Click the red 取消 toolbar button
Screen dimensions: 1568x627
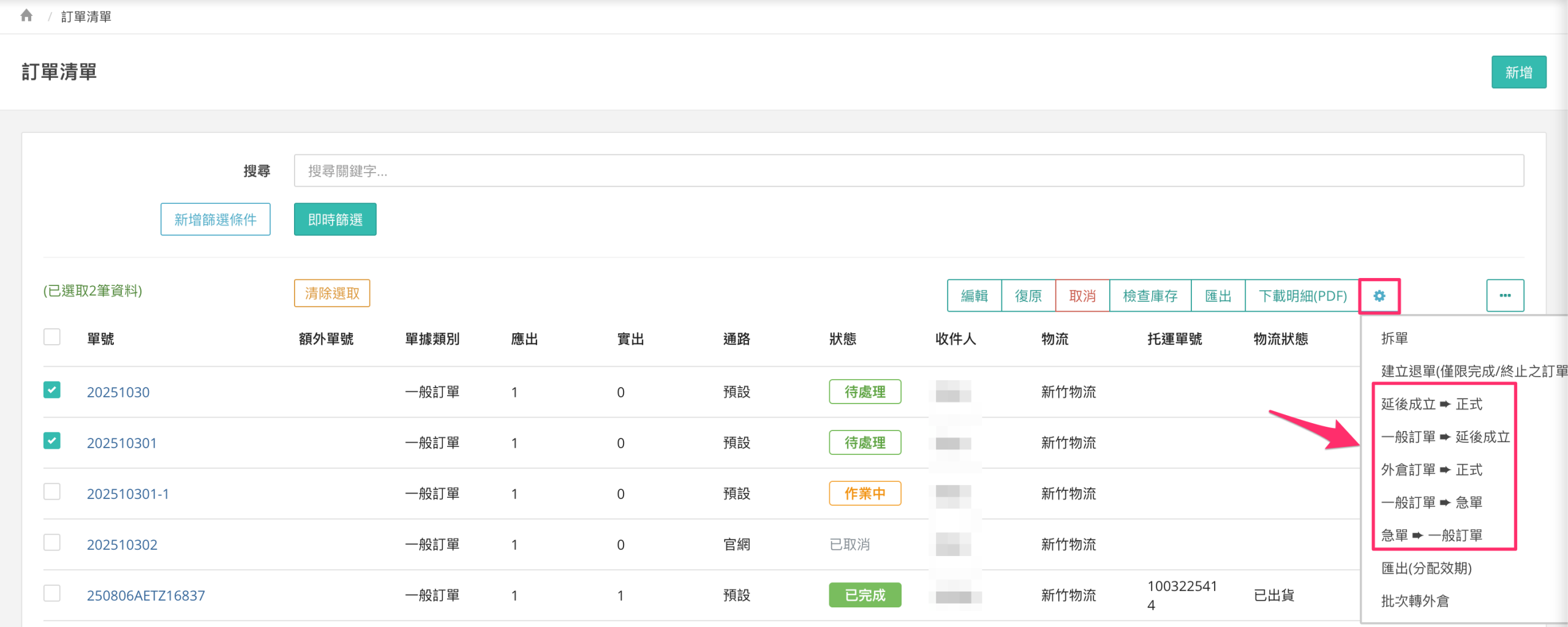coord(1082,296)
